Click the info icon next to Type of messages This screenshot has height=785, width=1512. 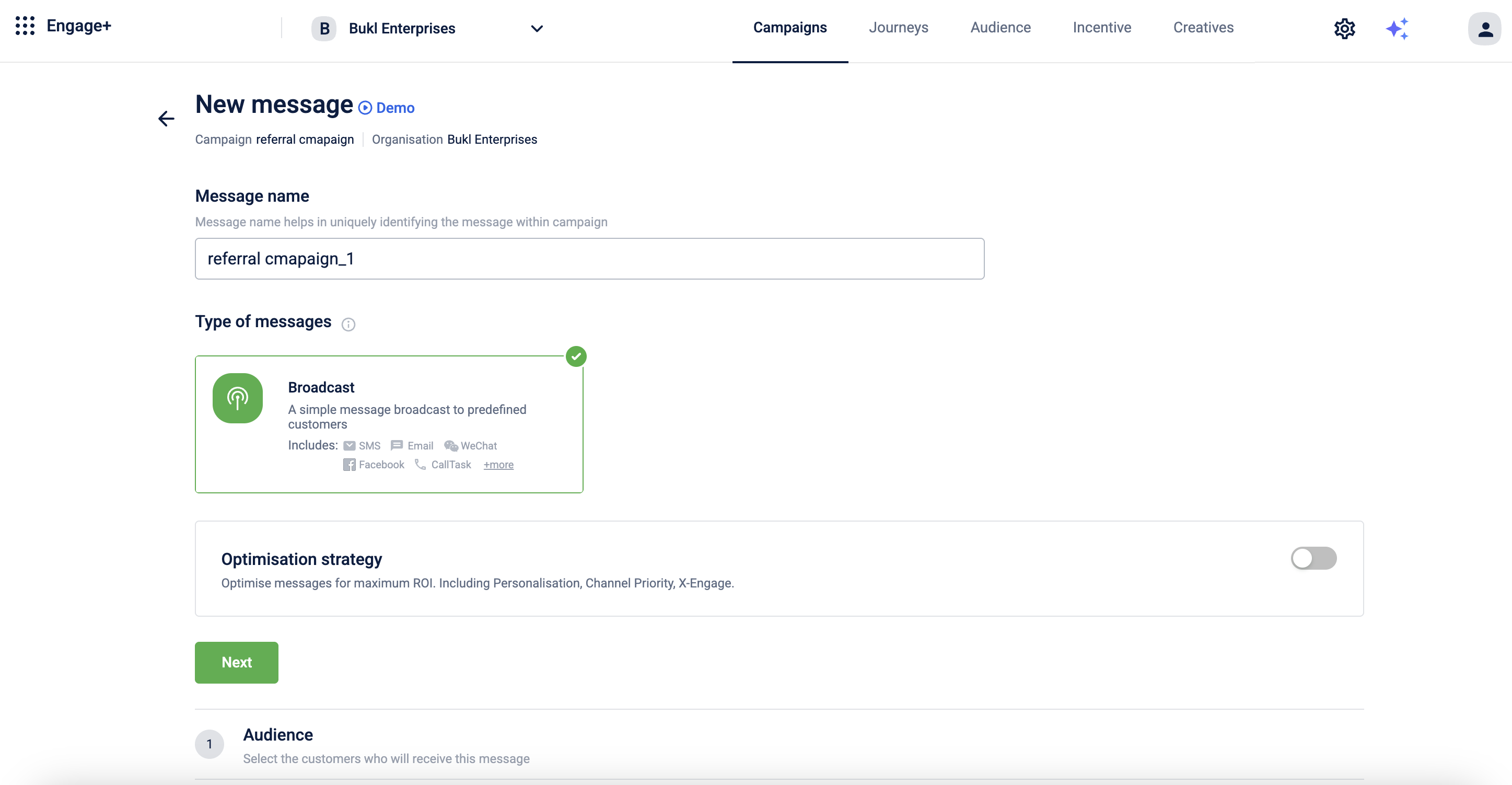[348, 325]
